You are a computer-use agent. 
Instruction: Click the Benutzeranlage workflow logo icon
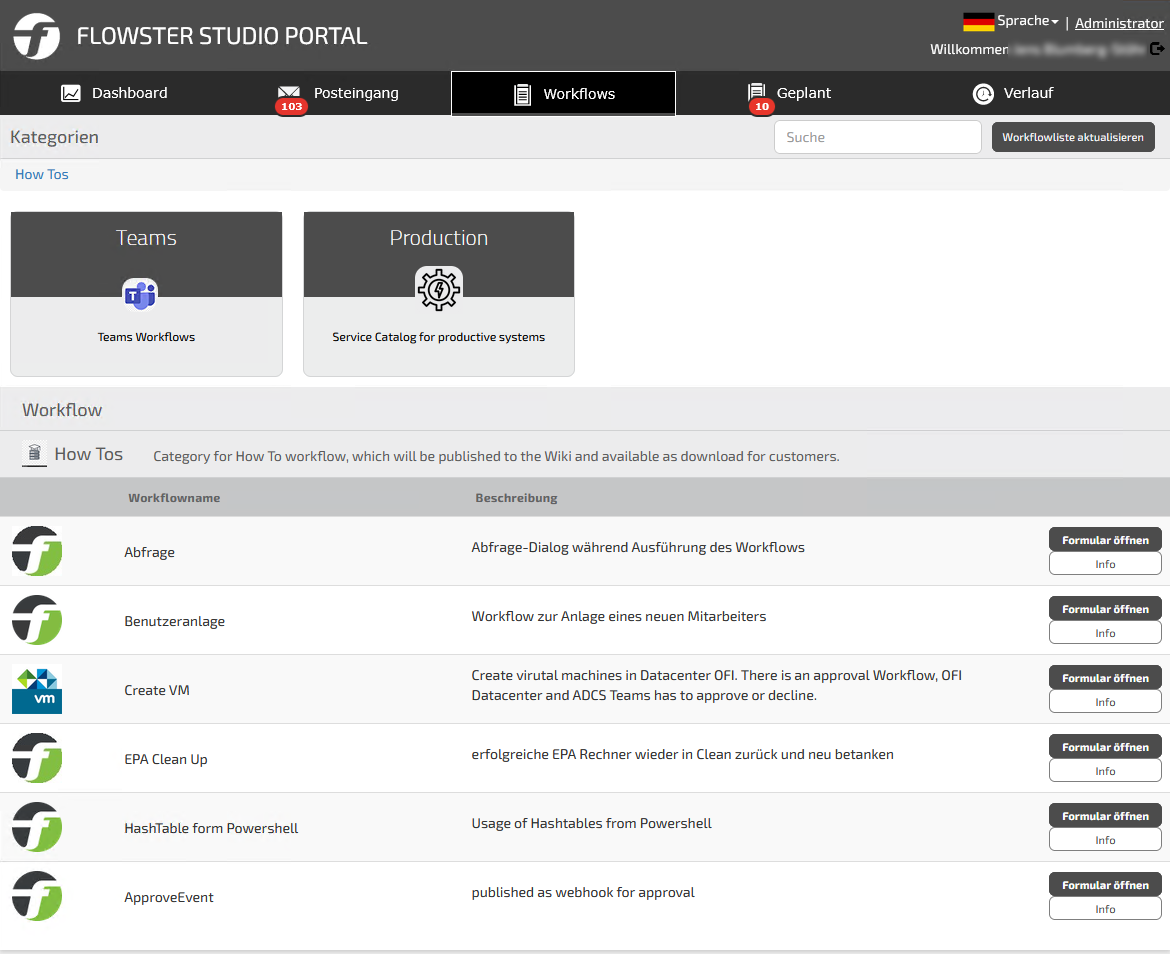(x=37, y=620)
